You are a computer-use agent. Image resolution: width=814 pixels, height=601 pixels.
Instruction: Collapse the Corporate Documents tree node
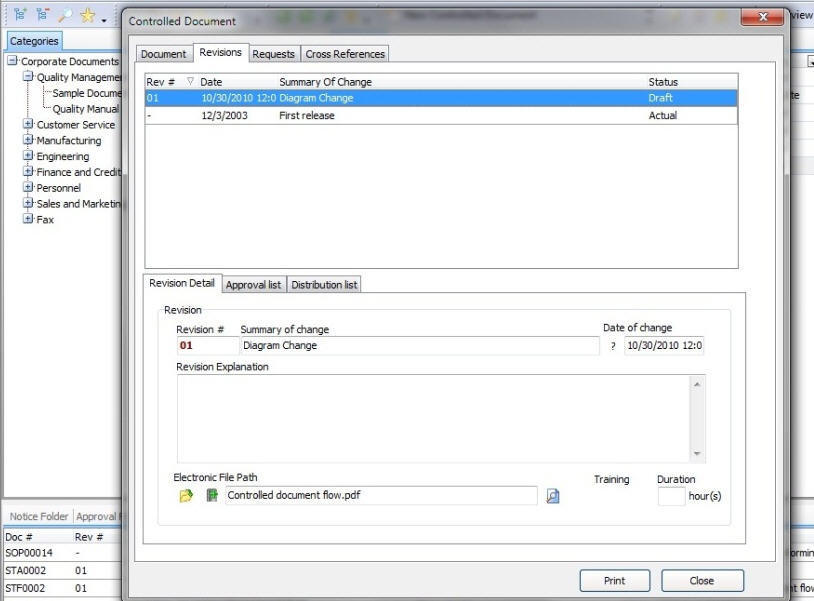pyautogui.click(x=12, y=61)
